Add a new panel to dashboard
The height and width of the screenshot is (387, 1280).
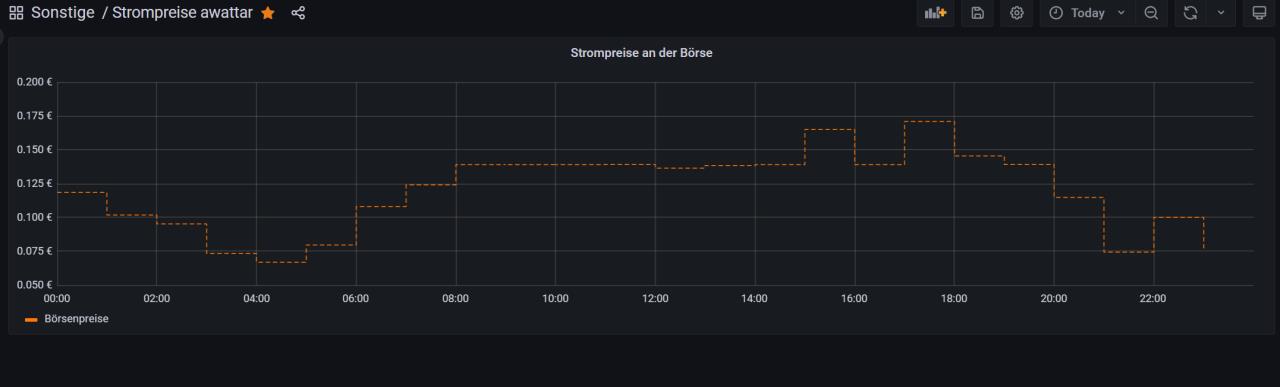935,13
